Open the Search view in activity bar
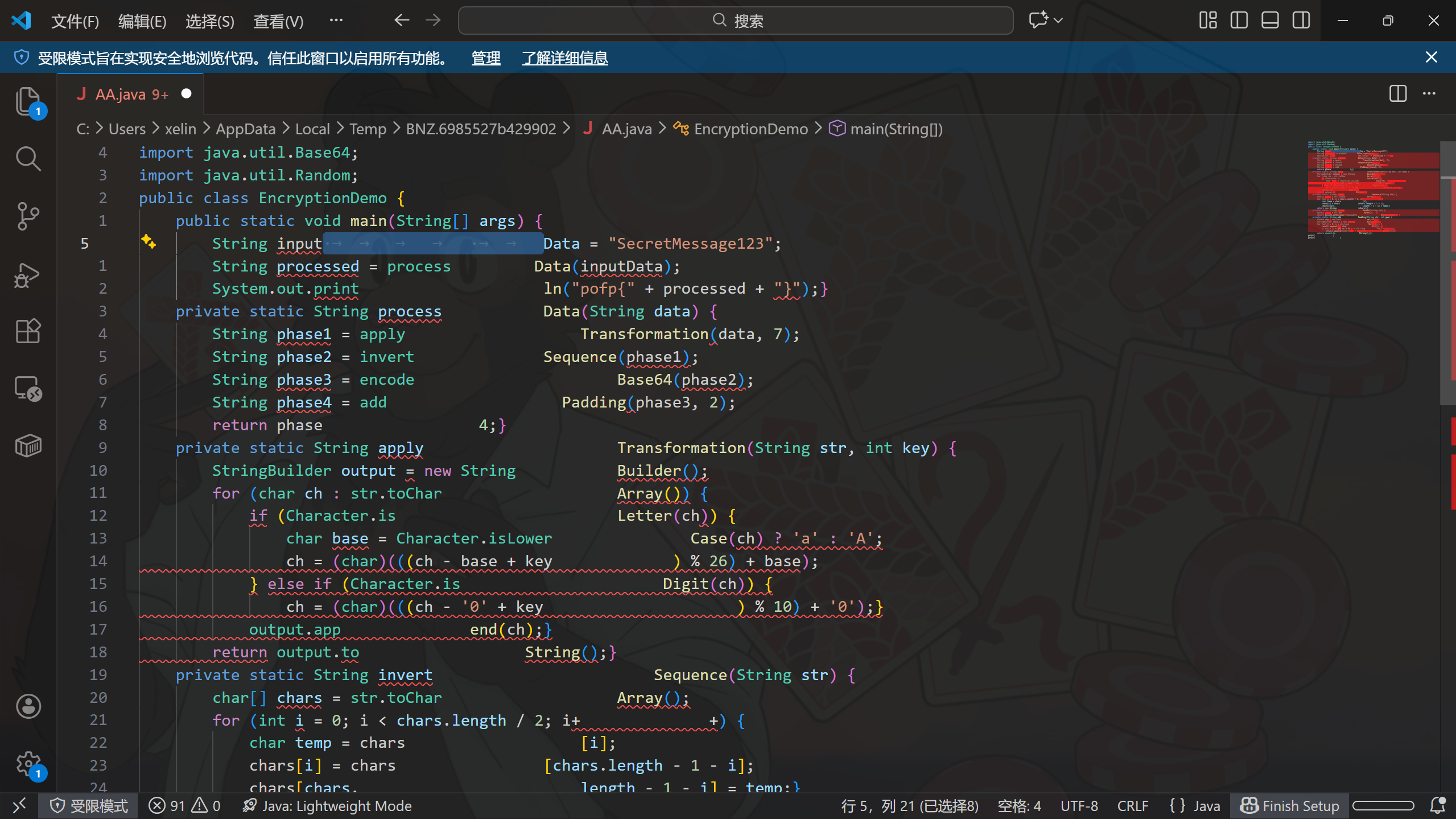 click(28, 159)
